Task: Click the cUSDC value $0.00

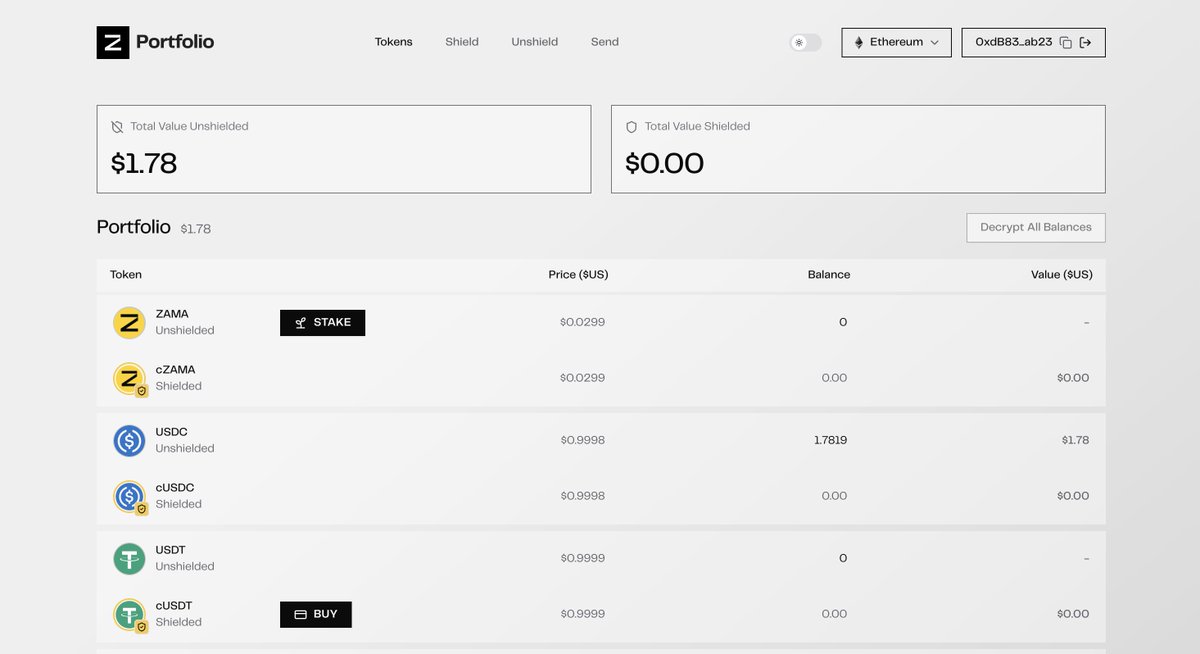Action: [1073, 496]
